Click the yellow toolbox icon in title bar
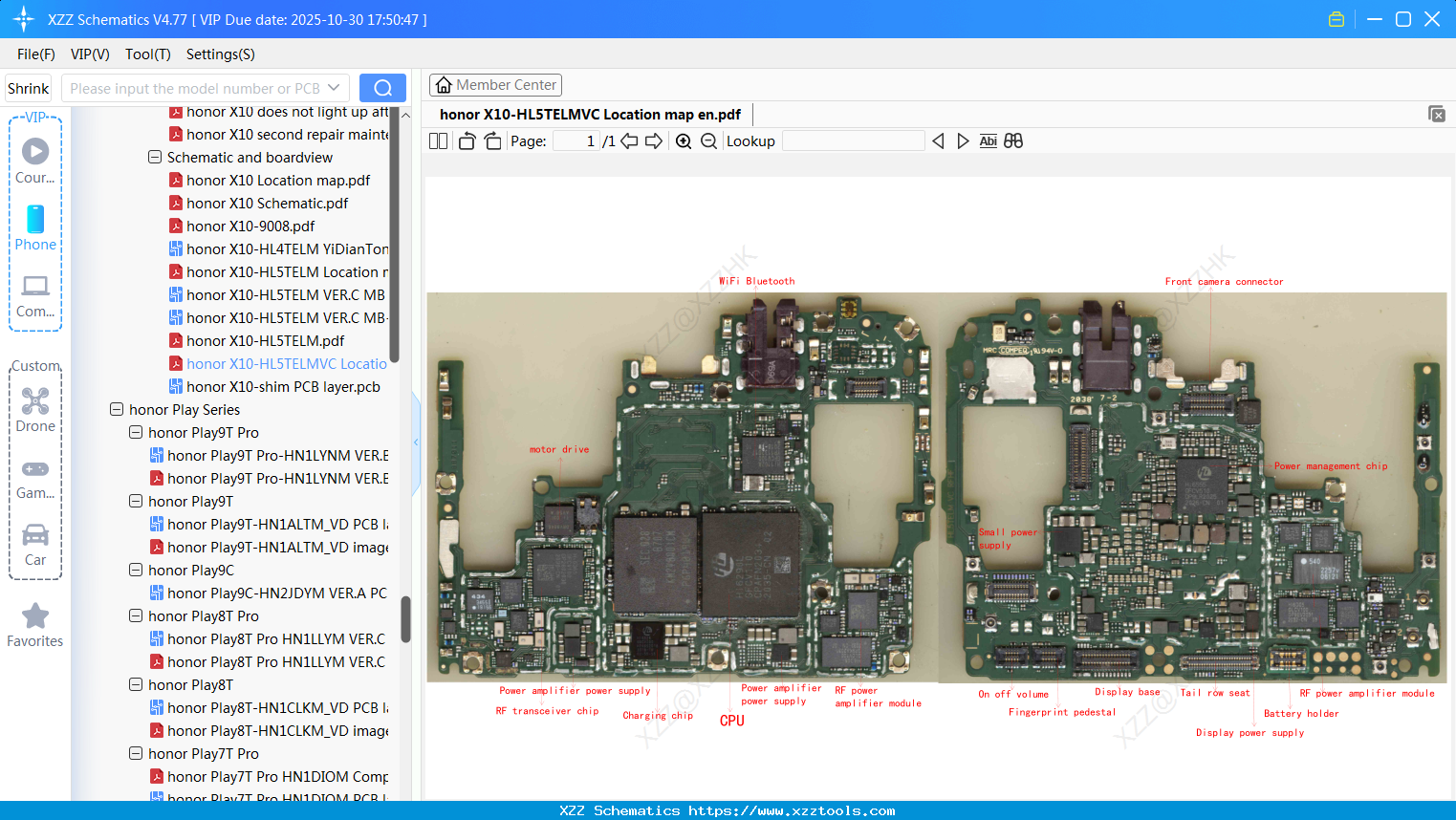This screenshot has height=820, width=1456. 1336,19
